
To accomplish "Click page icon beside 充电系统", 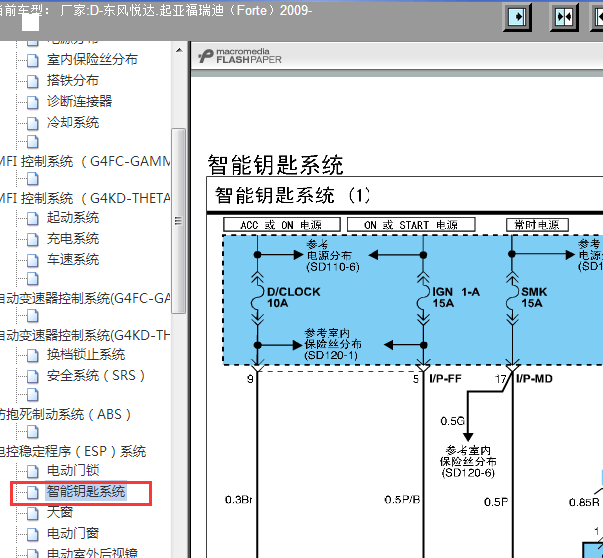I will click(33, 240).
